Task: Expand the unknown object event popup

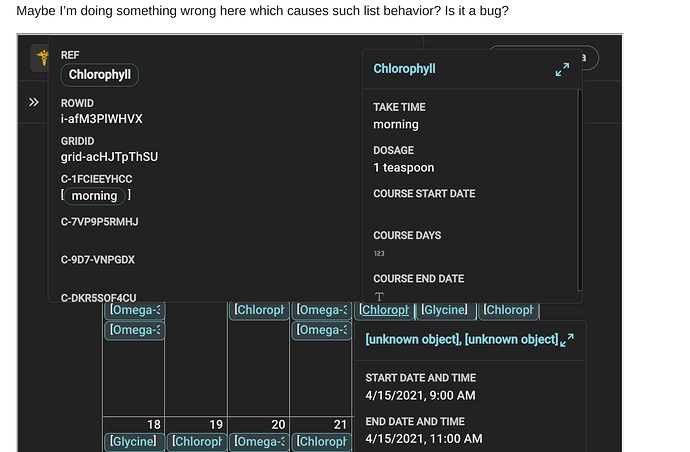Action: click(x=568, y=341)
